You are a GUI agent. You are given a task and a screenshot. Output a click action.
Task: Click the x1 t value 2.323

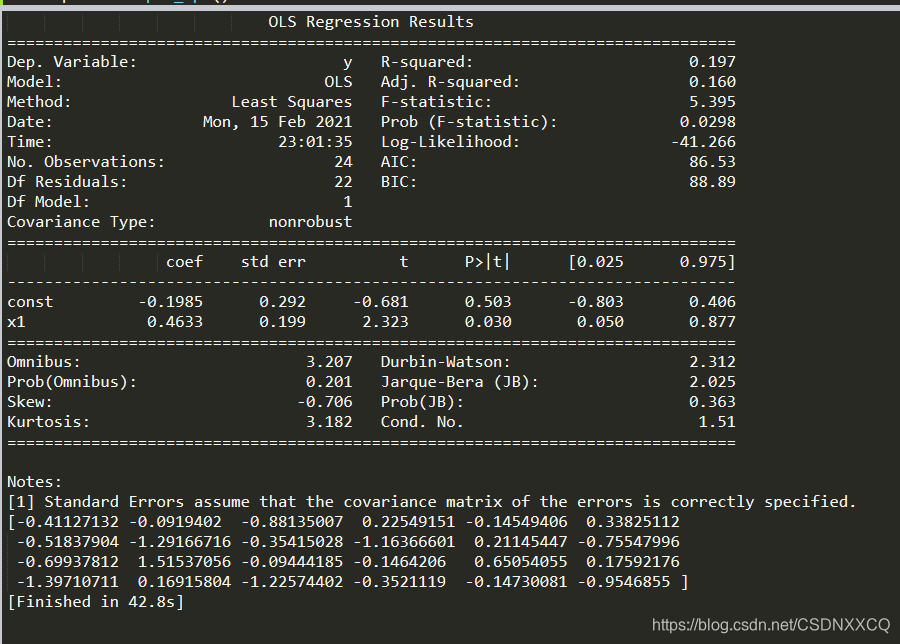pos(385,322)
